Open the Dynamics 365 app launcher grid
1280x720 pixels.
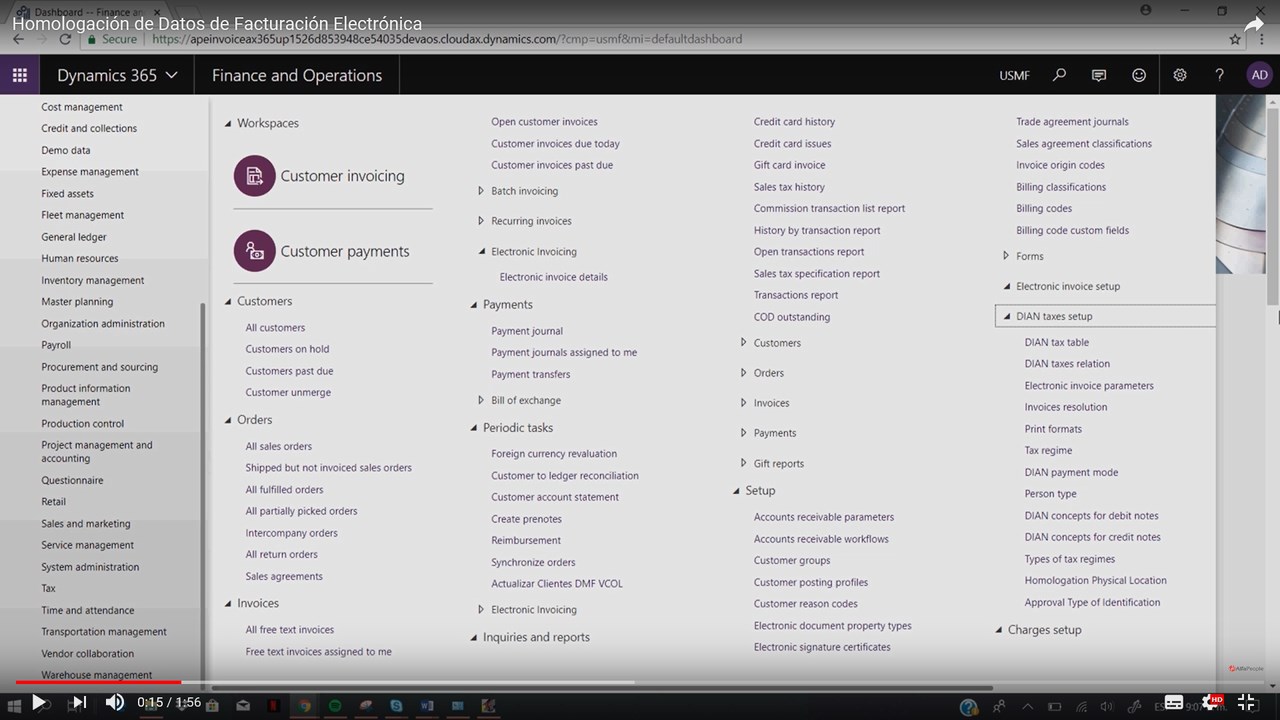tap(19, 75)
